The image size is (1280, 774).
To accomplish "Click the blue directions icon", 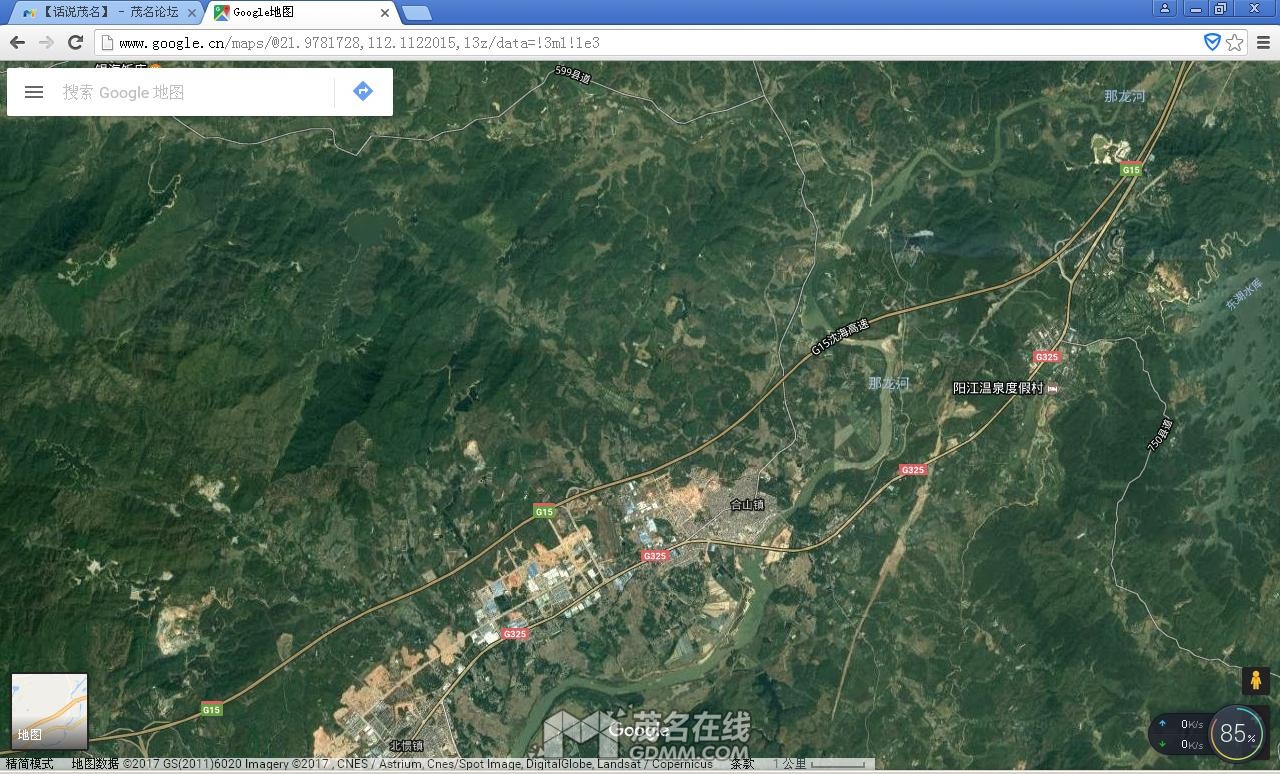I will pos(363,92).
